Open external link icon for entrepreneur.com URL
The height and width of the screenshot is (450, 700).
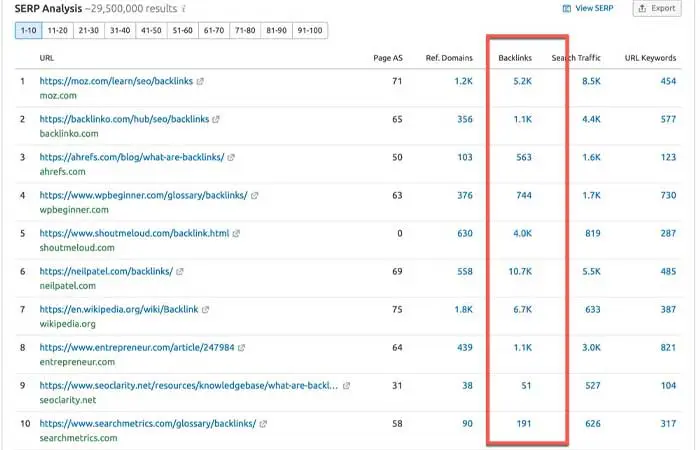coord(242,347)
